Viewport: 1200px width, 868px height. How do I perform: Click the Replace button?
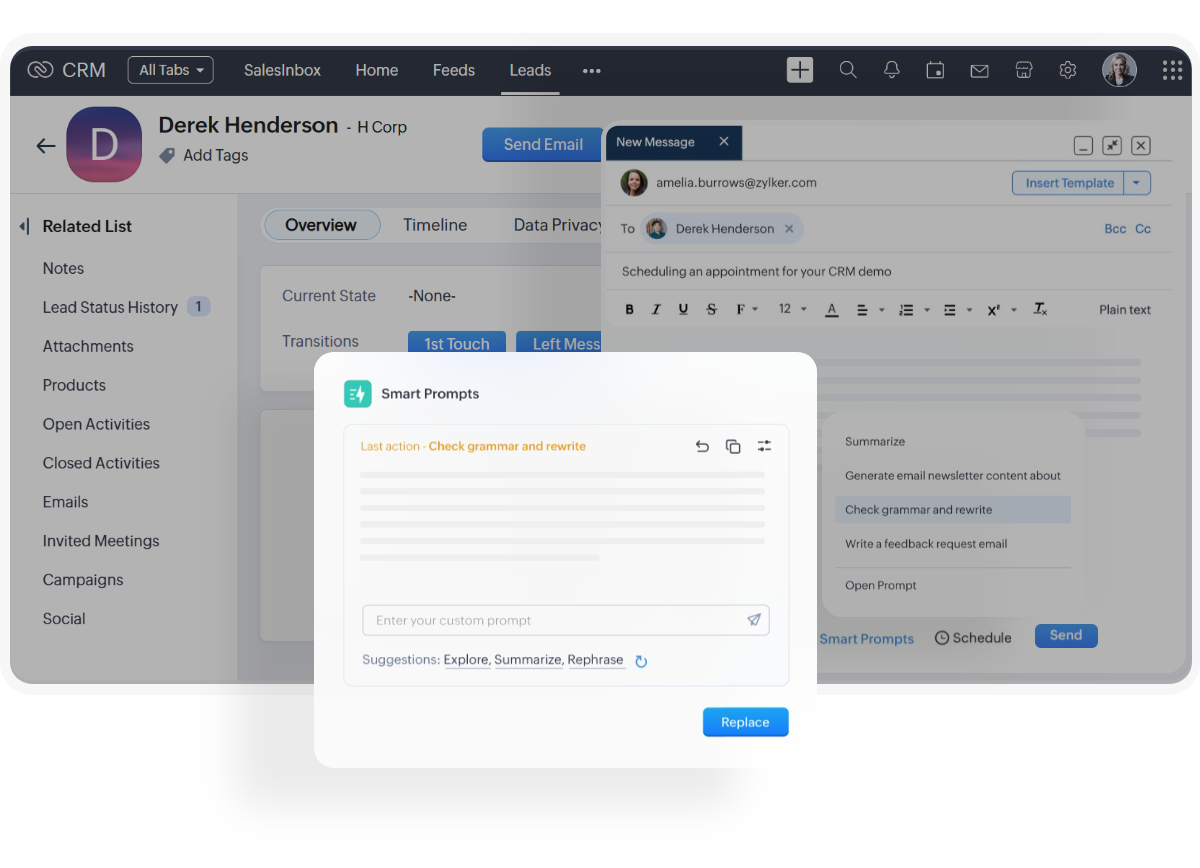[x=745, y=722]
